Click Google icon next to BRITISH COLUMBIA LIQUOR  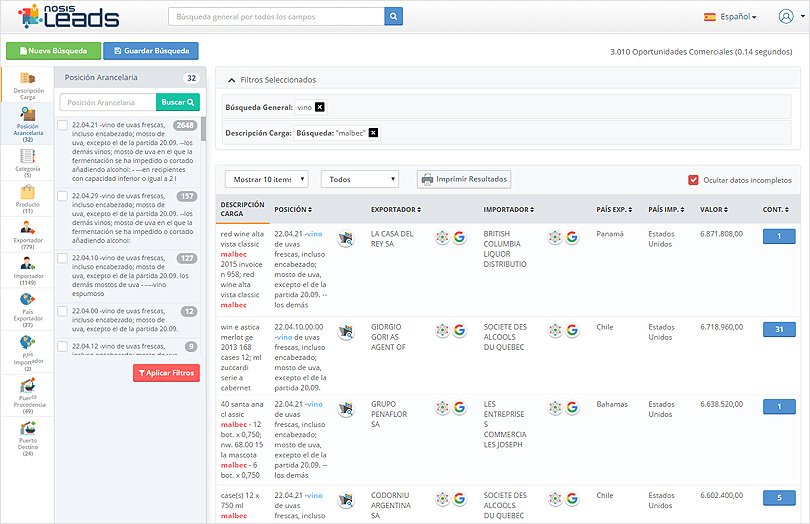tap(572, 237)
